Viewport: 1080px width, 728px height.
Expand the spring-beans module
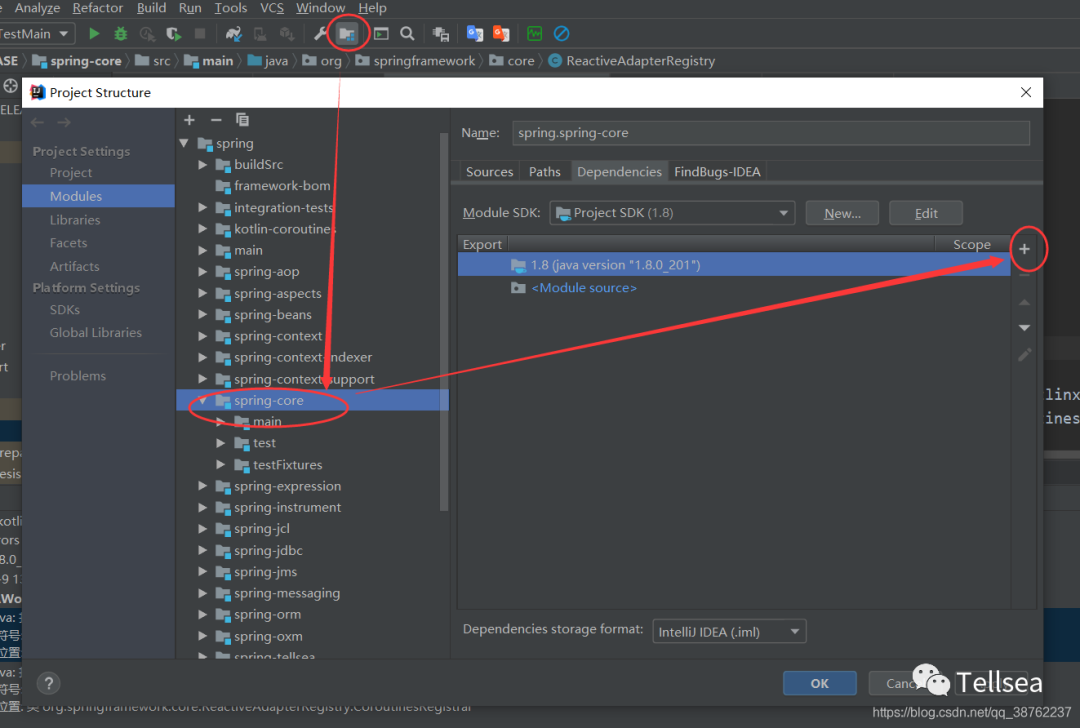point(202,315)
